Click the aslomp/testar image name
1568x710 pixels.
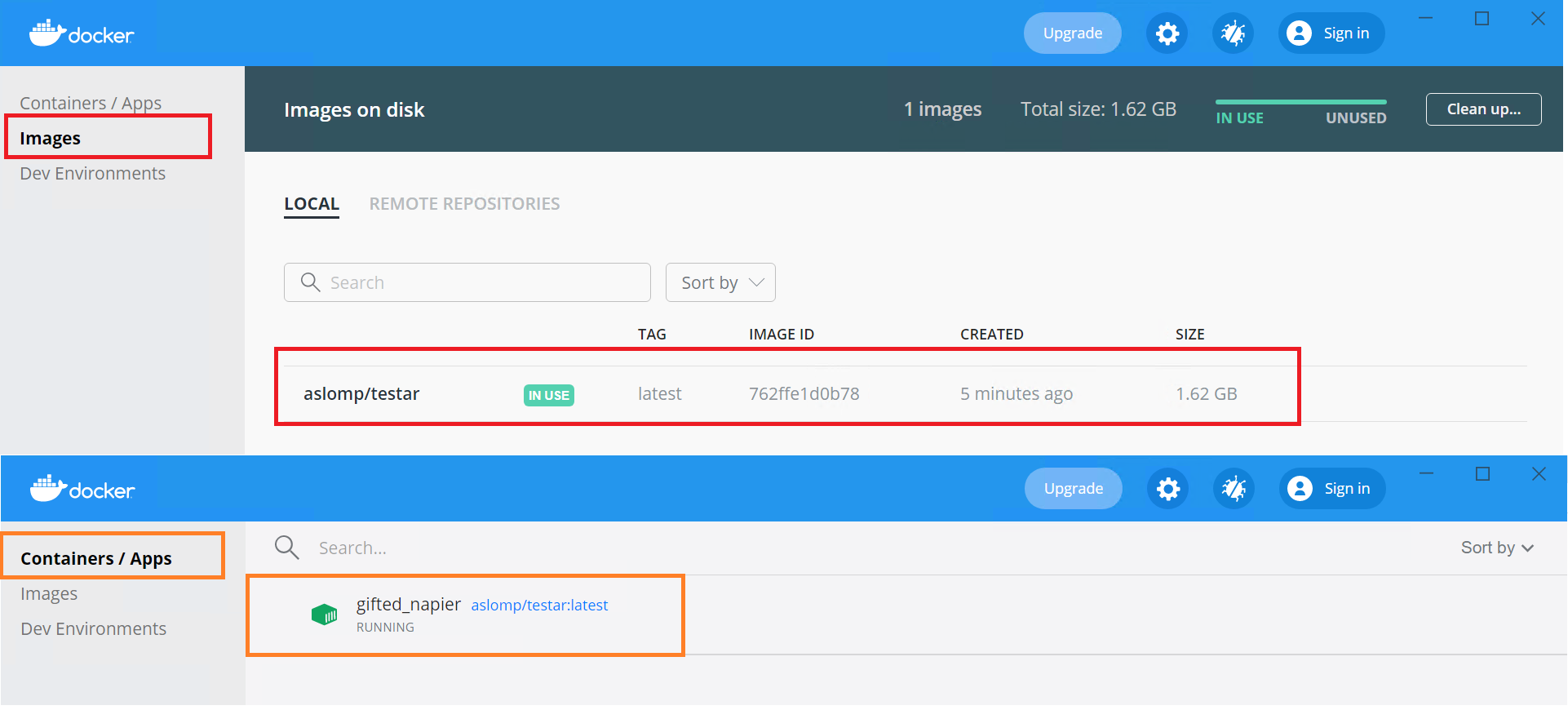point(361,394)
